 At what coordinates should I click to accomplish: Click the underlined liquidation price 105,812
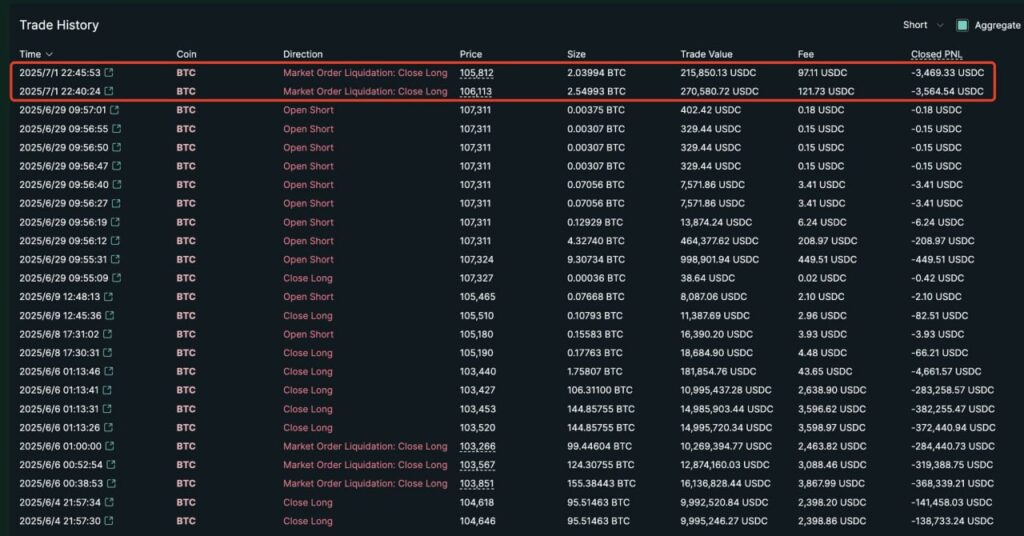coord(476,73)
